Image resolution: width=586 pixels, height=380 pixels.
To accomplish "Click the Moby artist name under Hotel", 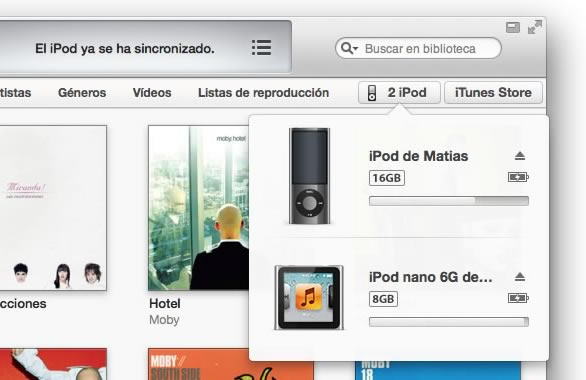I will (164, 320).
